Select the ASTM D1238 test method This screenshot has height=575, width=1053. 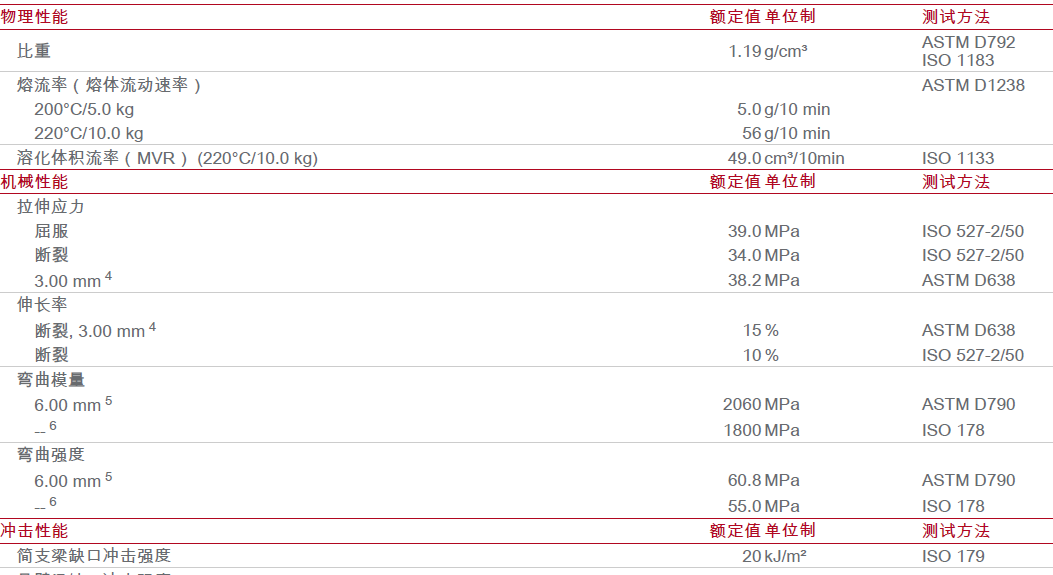click(x=973, y=85)
